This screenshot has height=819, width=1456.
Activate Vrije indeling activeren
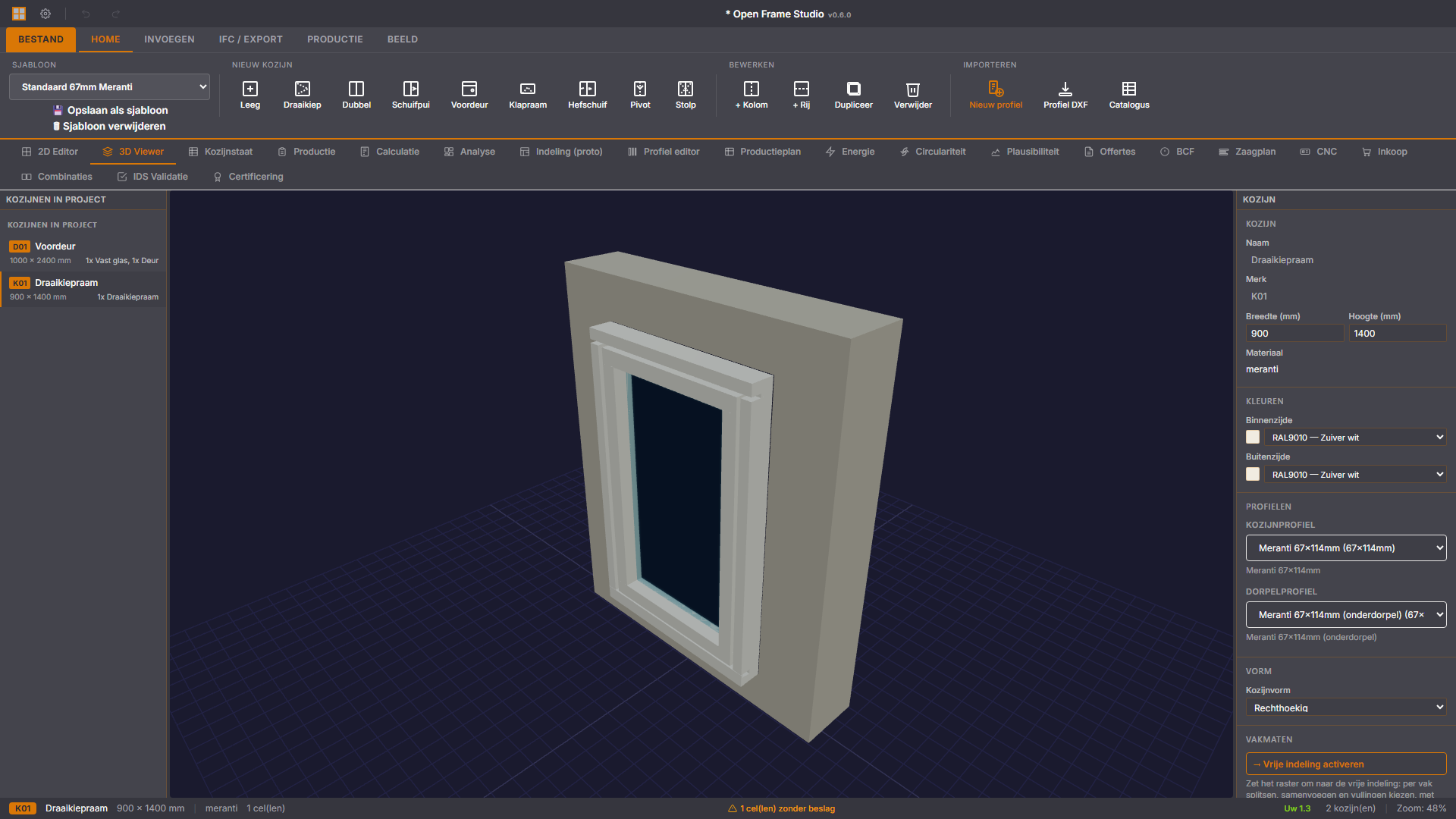point(1346,764)
